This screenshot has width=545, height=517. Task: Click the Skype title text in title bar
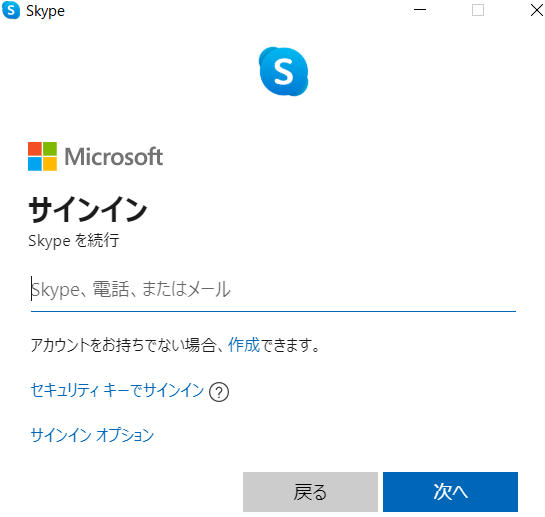pyautogui.click(x=46, y=11)
